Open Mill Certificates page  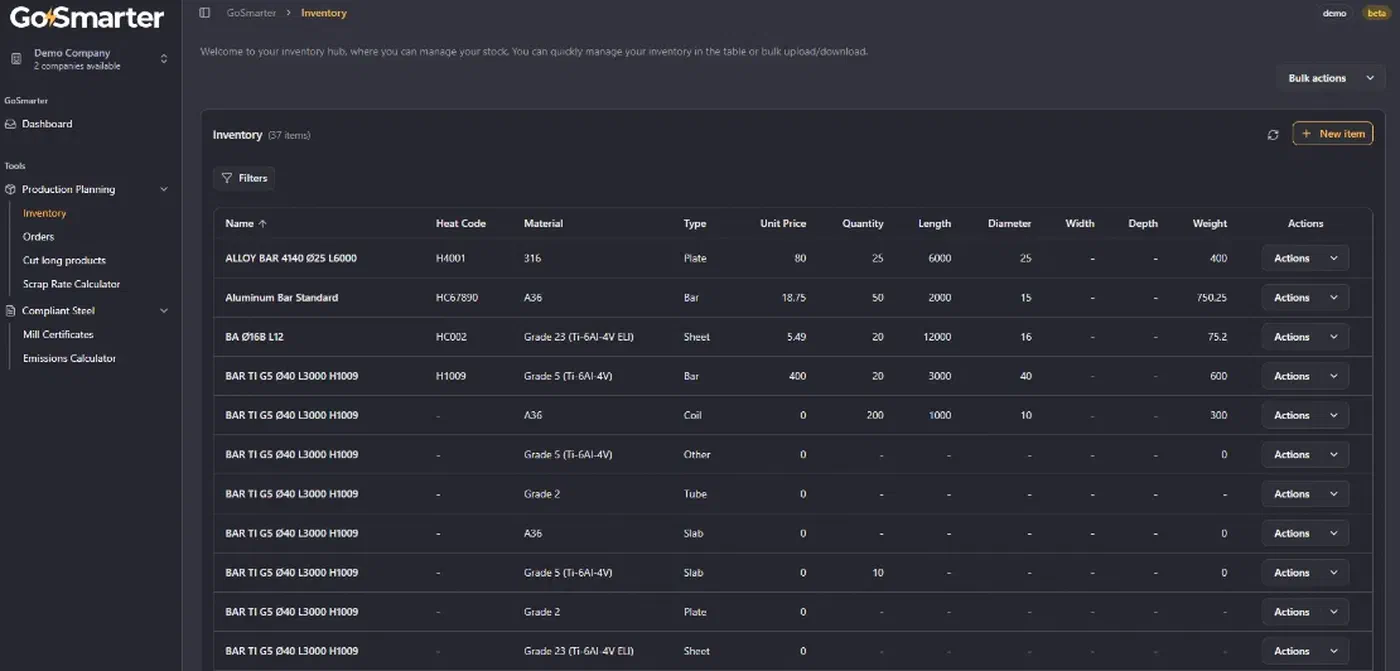58,334
